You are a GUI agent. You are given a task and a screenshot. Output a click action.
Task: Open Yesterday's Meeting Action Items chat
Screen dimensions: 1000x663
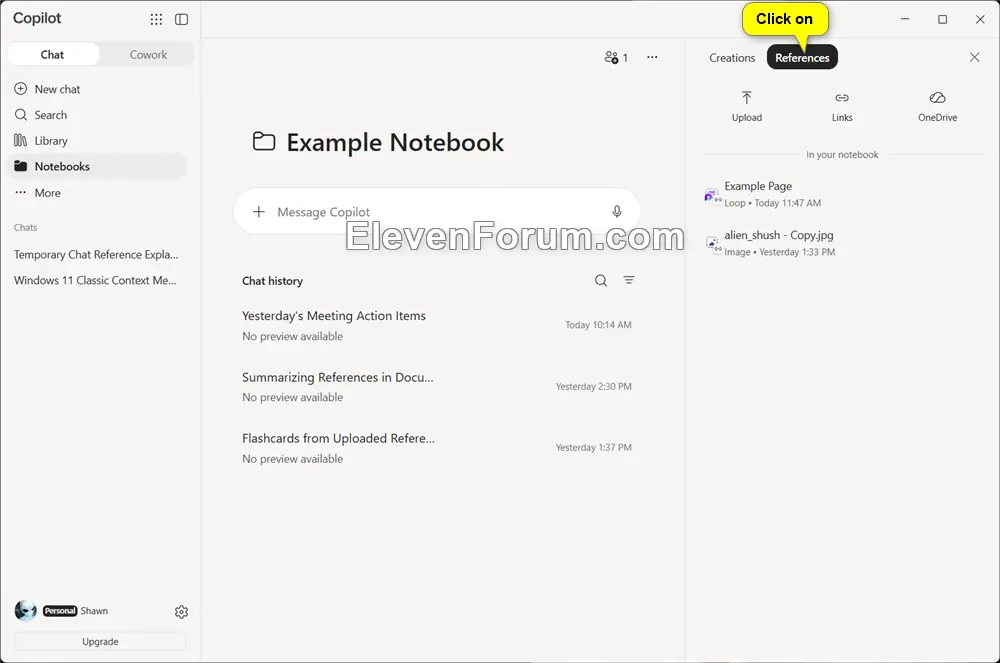pos(437,325)
